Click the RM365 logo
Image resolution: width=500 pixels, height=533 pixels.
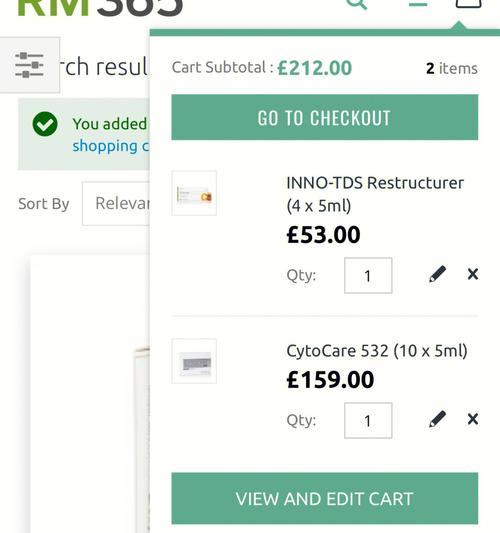coord(100,7)
